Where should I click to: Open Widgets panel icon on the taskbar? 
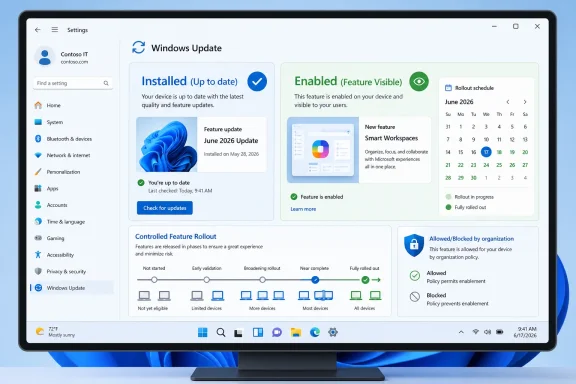pos(258,333)
